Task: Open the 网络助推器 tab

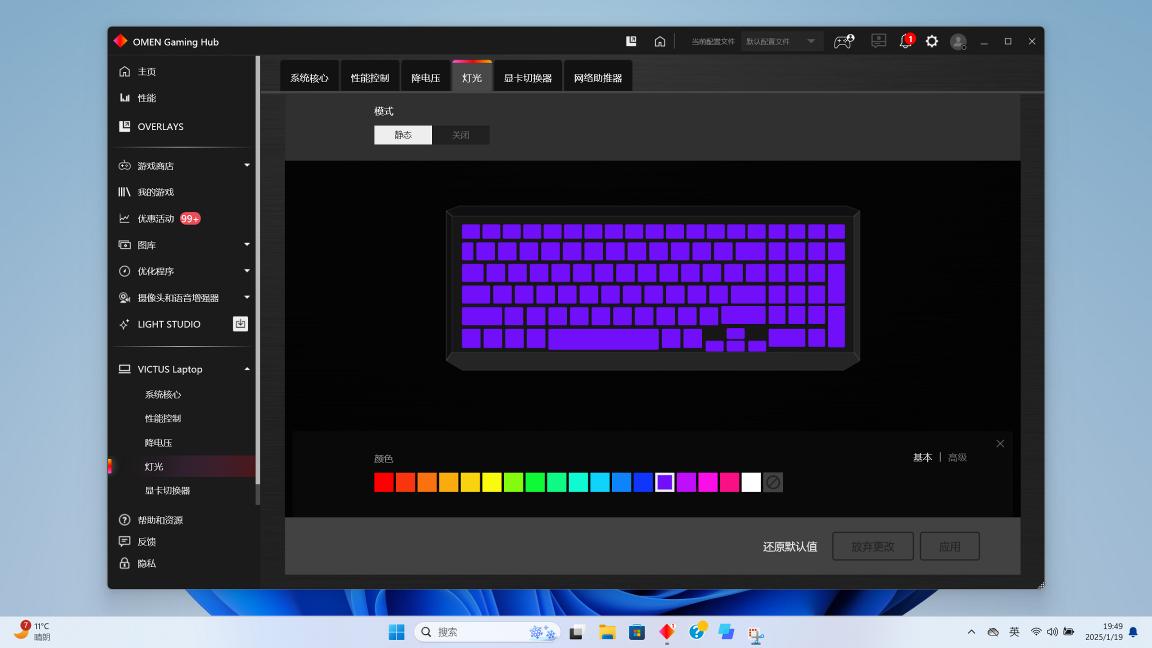Action: (x=598, y=78)
